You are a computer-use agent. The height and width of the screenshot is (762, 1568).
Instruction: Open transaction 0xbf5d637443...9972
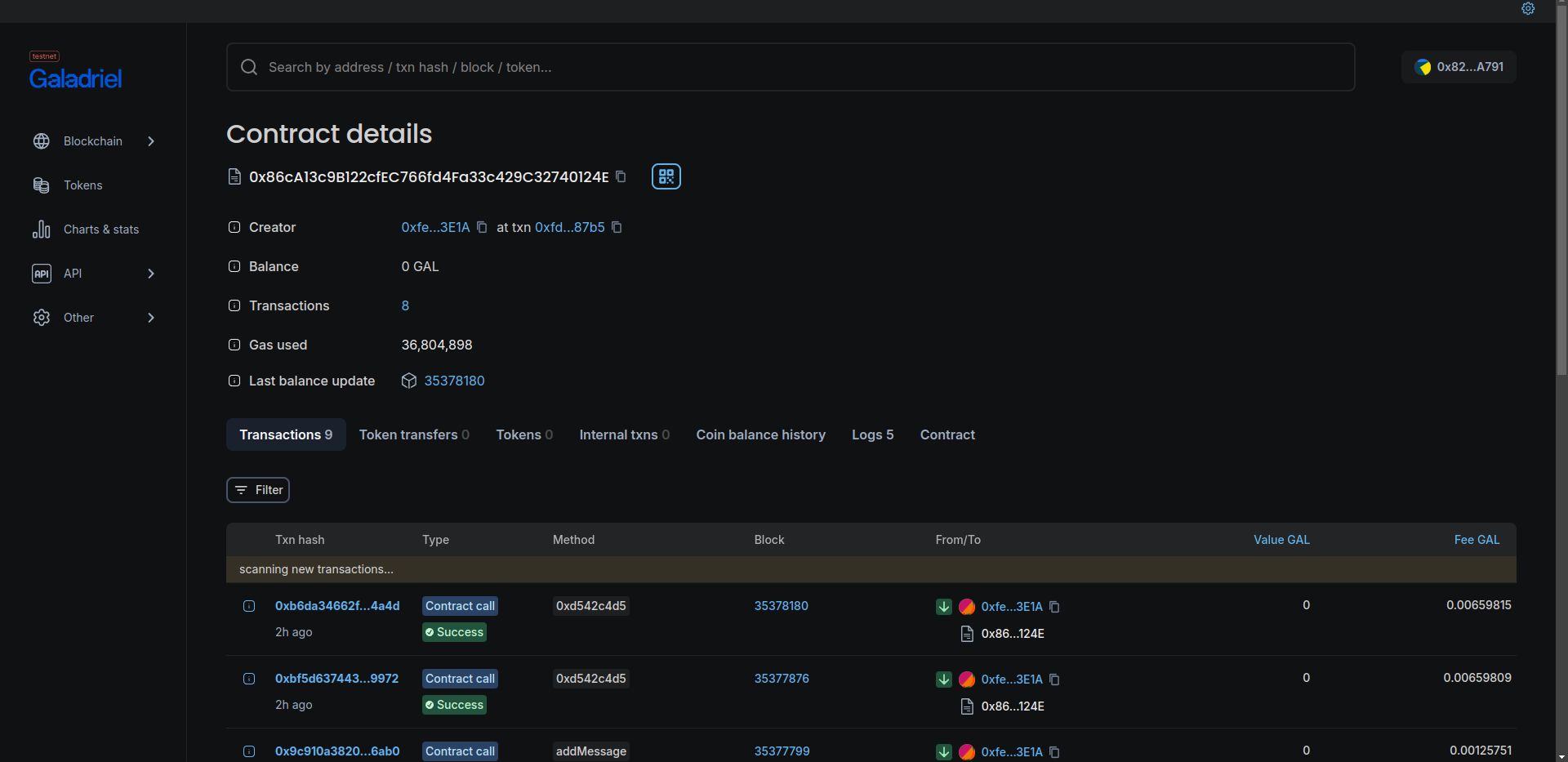click(336, 679)
